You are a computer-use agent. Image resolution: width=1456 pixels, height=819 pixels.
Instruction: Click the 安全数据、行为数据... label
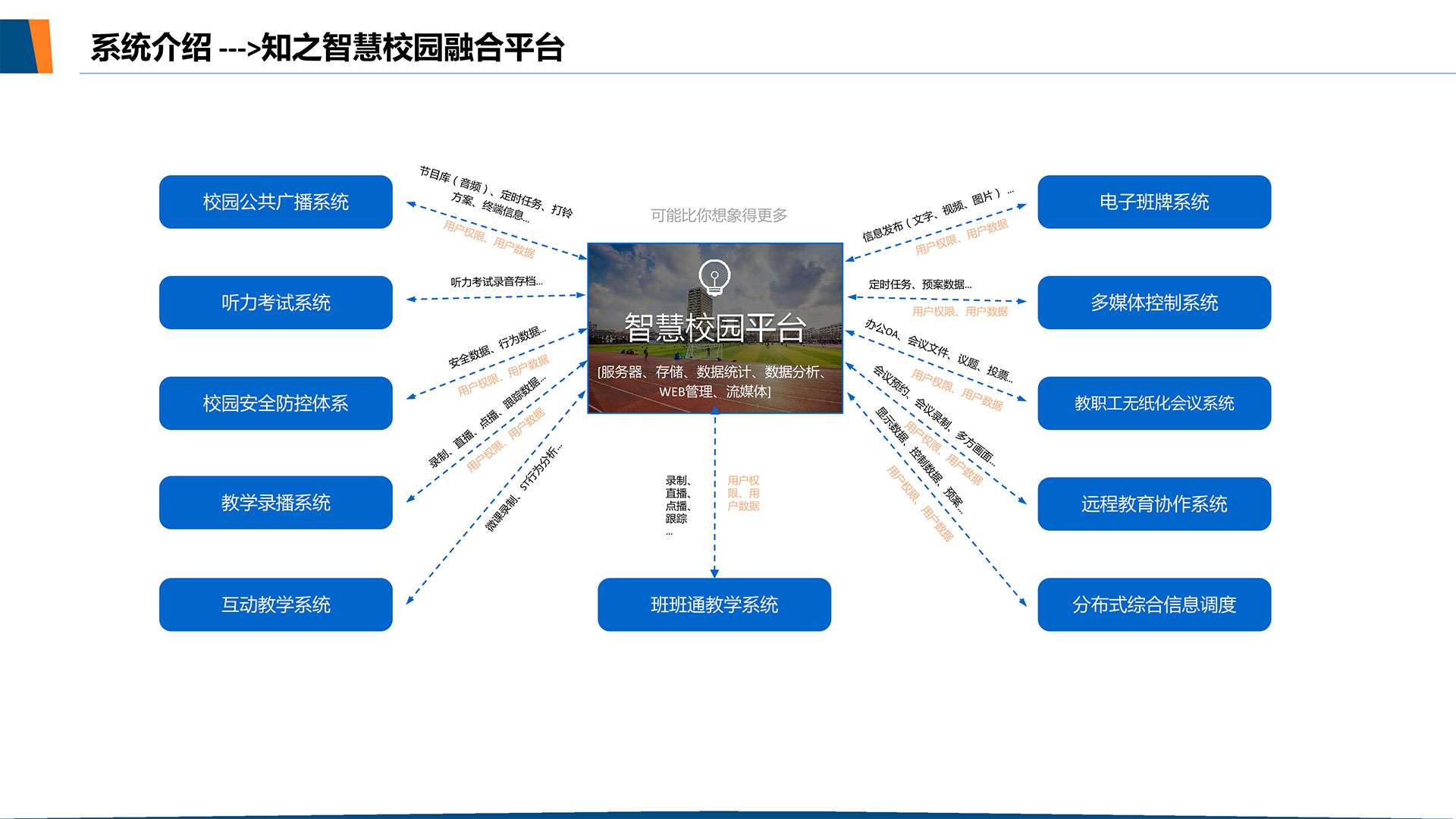[497, 347]
